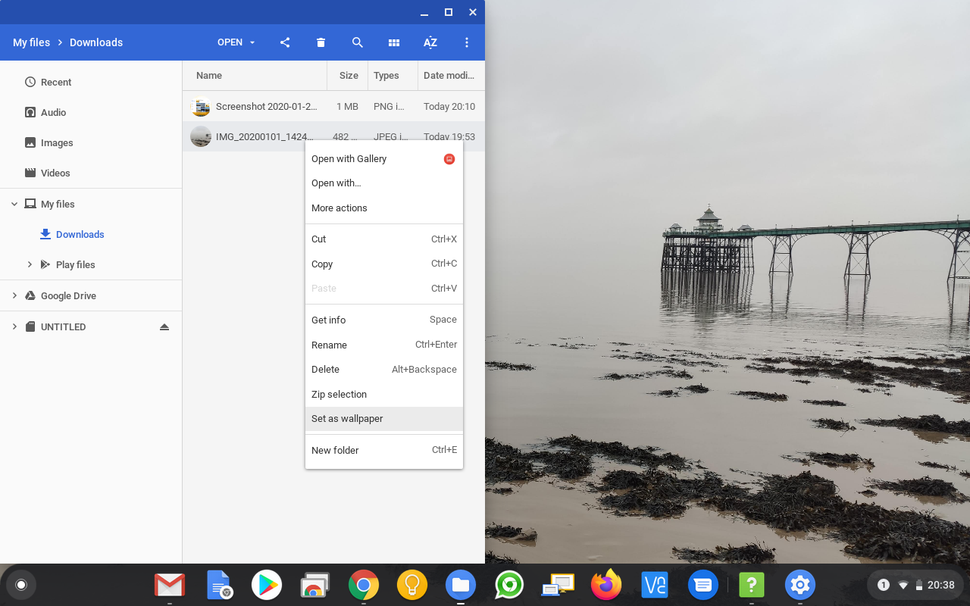Choose Open with Gallery
The height and width of the screenshot is (606, 970).
click(349, 158)
